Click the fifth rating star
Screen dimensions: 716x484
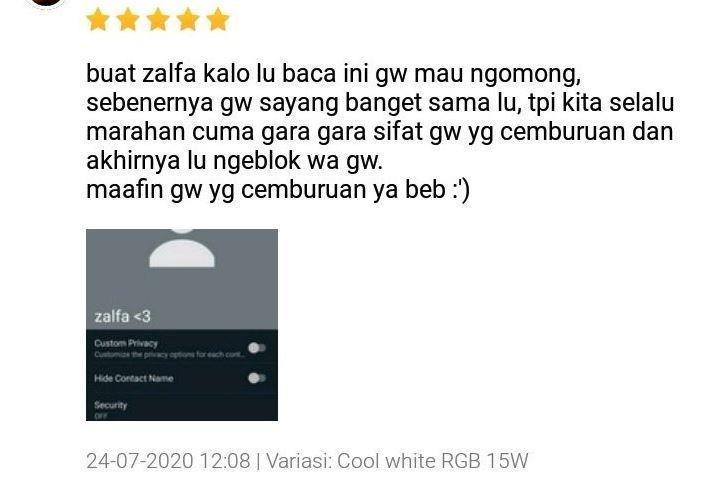point(218,20)
